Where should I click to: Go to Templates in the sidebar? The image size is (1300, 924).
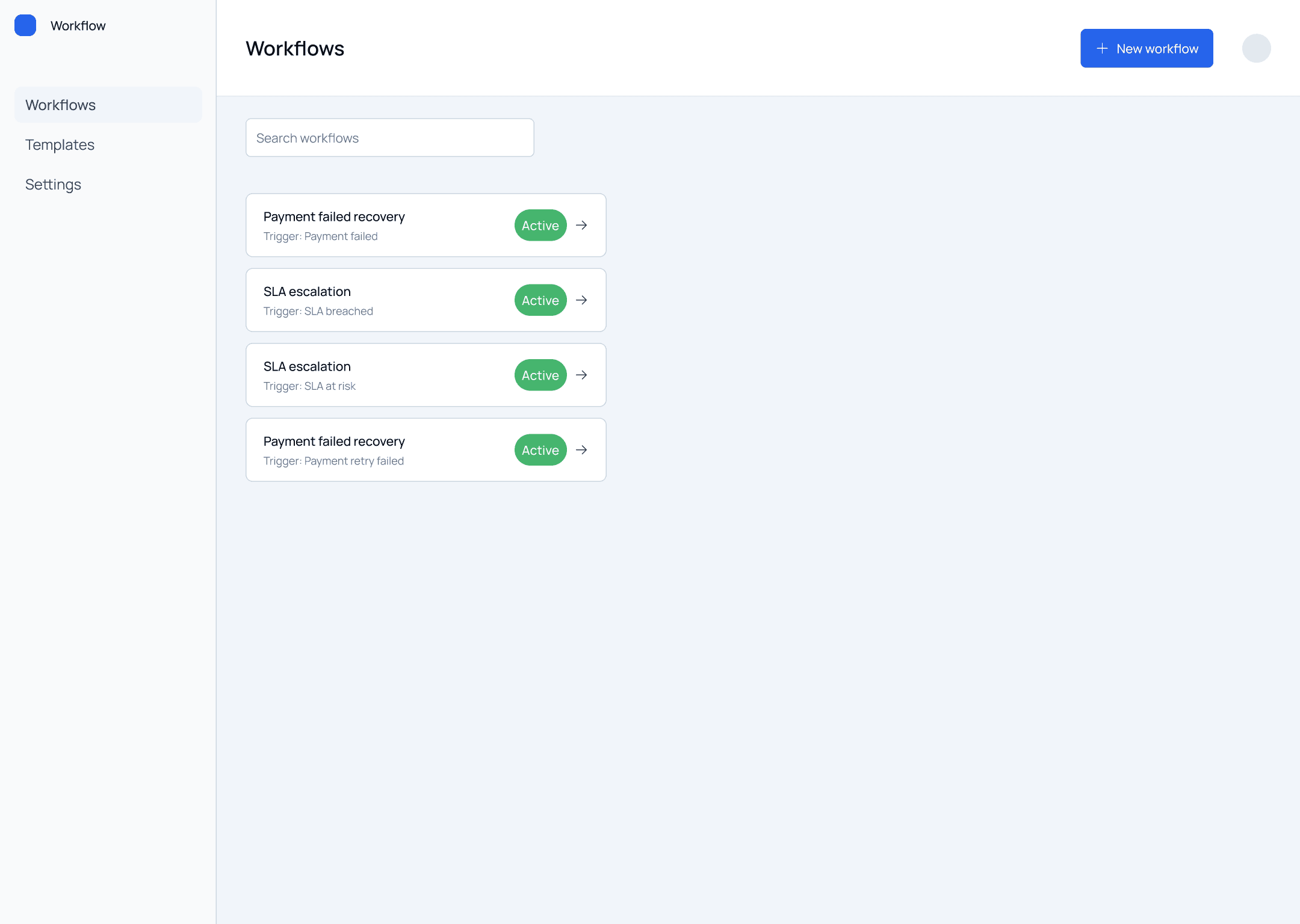(x=60, y=145)
